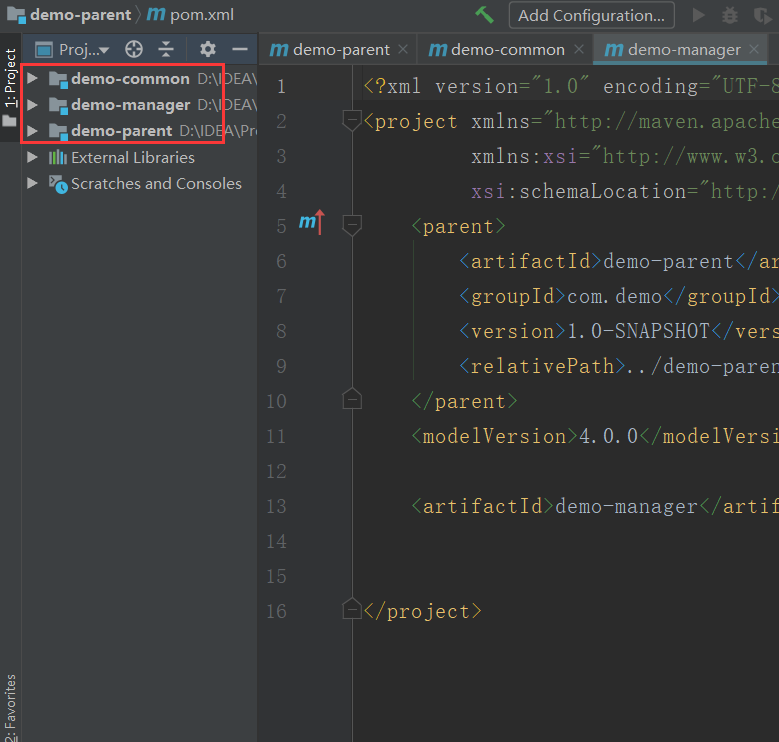
Task: Click Maven m icon on demo-manager tab
Action: click(x=614, y=50)
